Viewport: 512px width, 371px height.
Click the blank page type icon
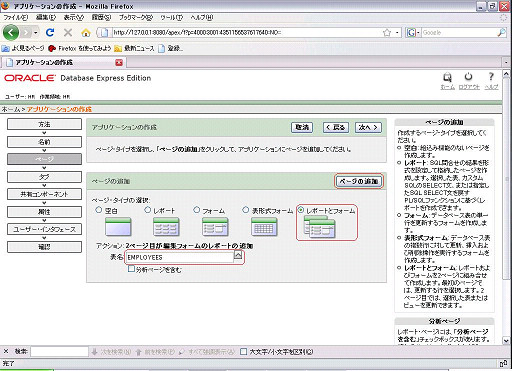[x=118, y=227]
